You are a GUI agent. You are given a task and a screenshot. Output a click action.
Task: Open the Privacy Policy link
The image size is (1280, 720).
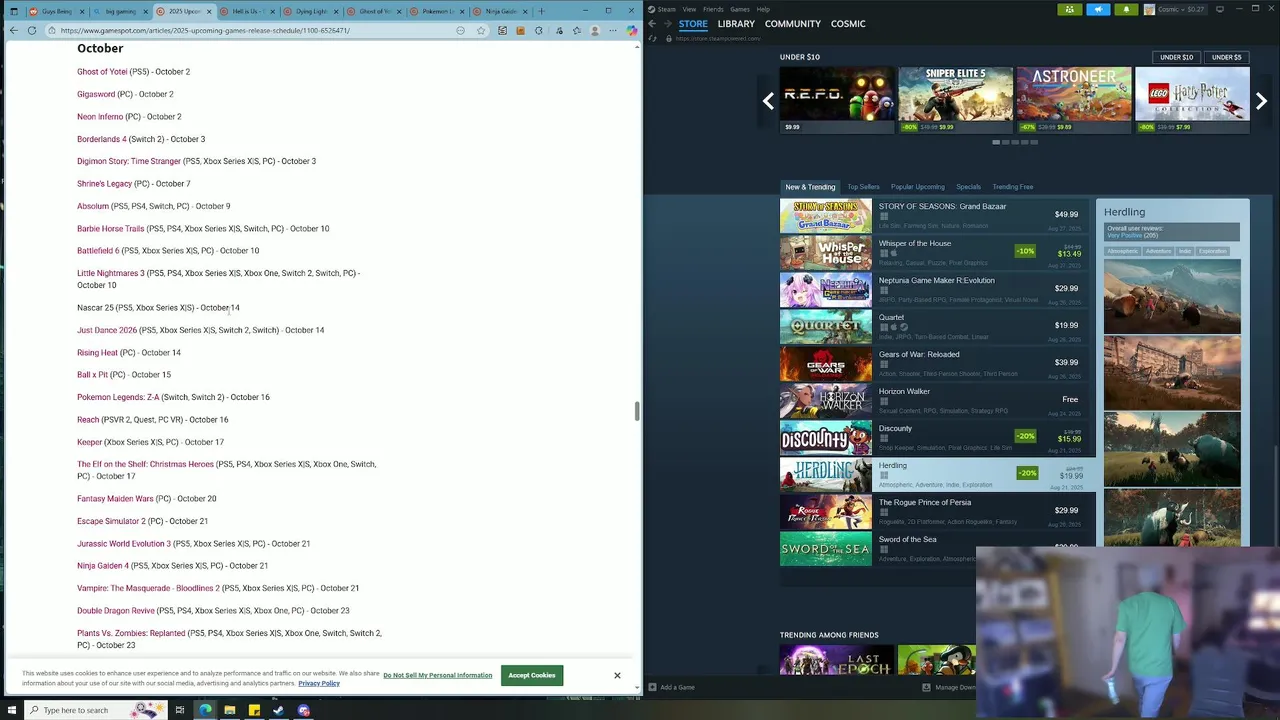pos(319,683)
